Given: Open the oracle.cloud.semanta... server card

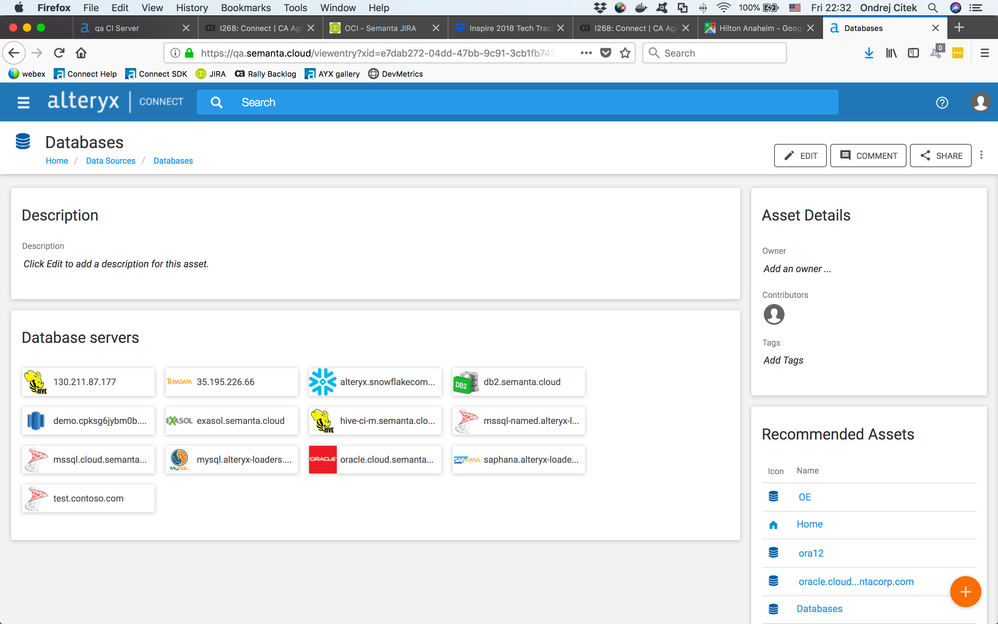Looking at the screenshot, I should (375, 460).
